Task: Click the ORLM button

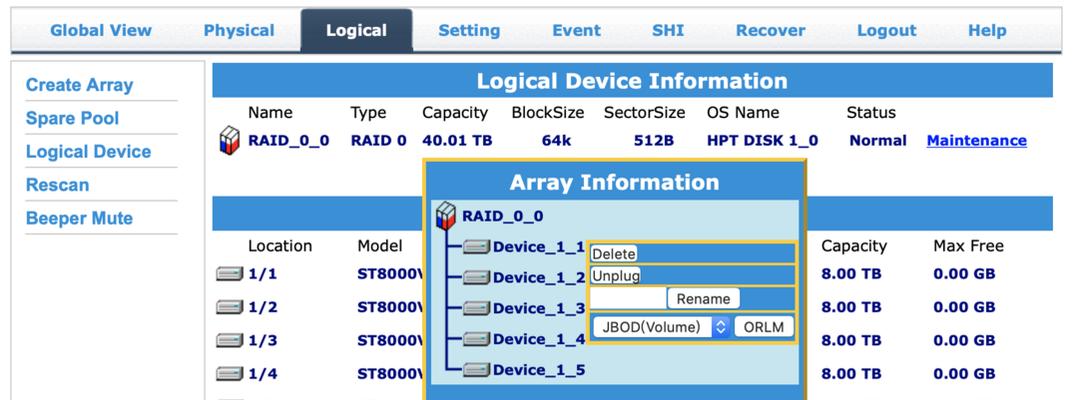Action: point(764,326)
